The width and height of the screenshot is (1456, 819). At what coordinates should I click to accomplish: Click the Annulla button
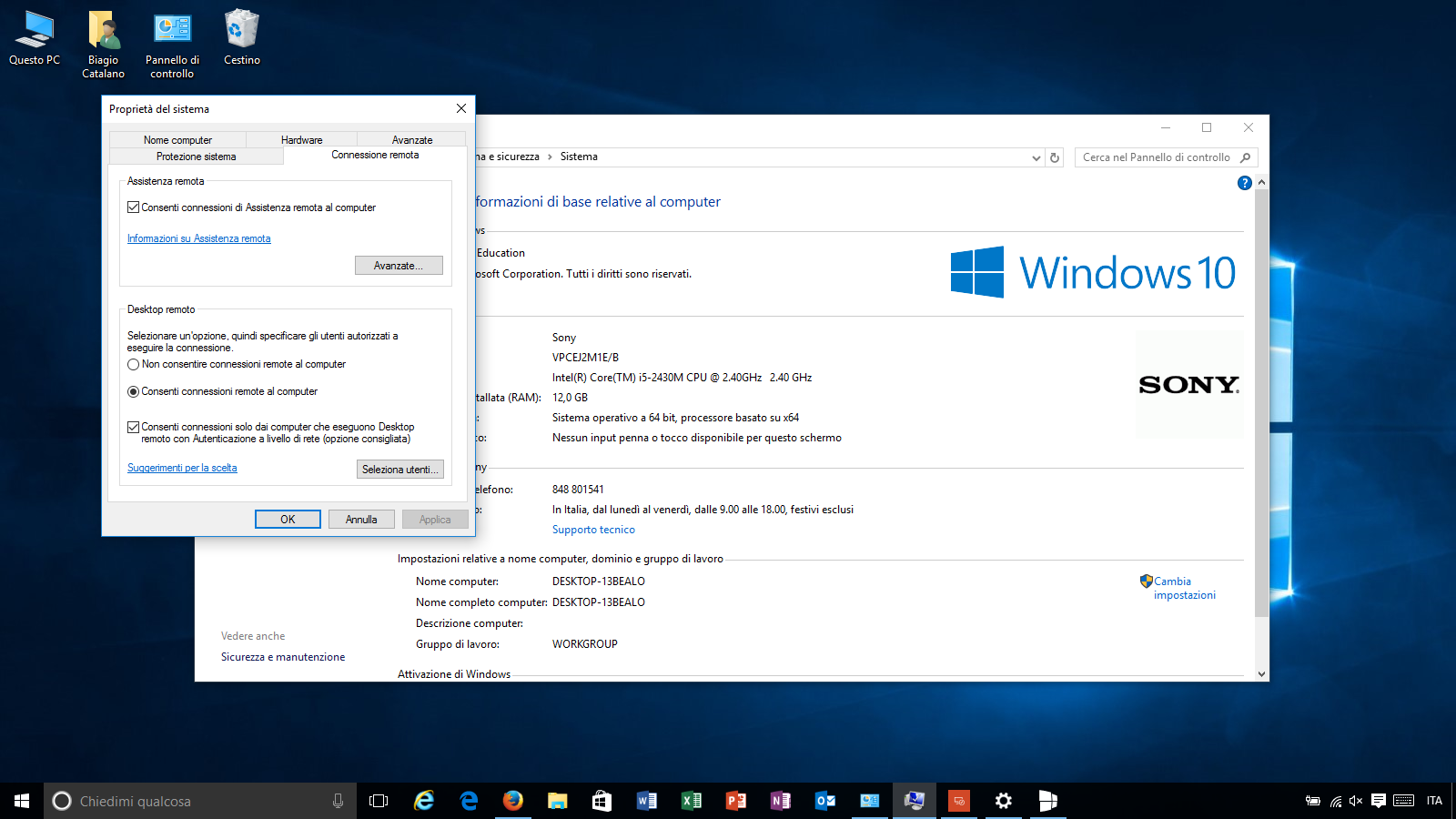pyautogui.click(x=361, y=520)
